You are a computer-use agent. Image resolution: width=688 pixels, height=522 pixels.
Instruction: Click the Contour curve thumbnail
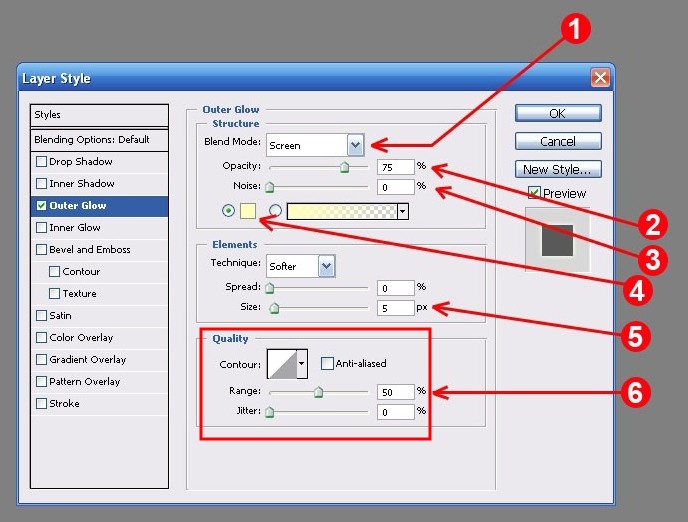pos(282,364)
